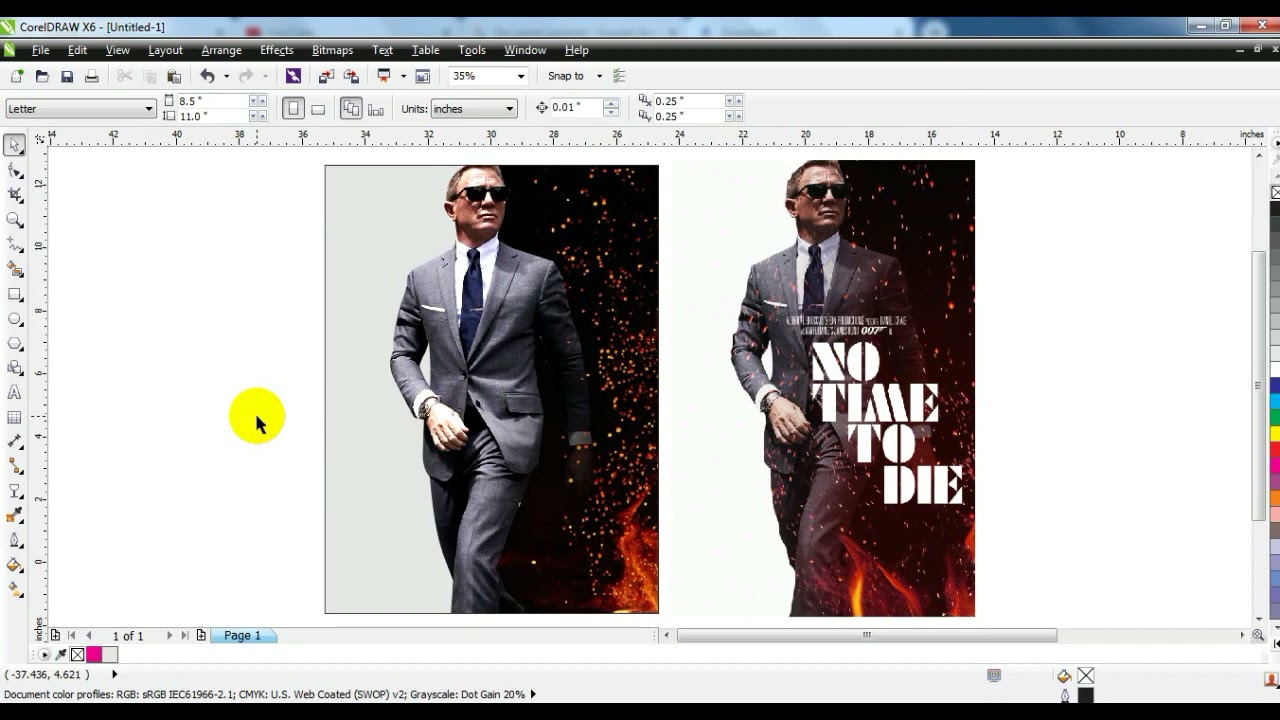Click the Export icon
The height and width of the screenshot is (720, 1280).
tap(351, 76)
